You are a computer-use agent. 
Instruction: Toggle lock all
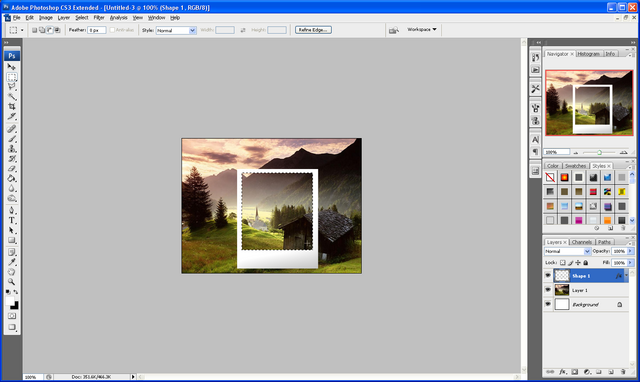coord(586,263)
